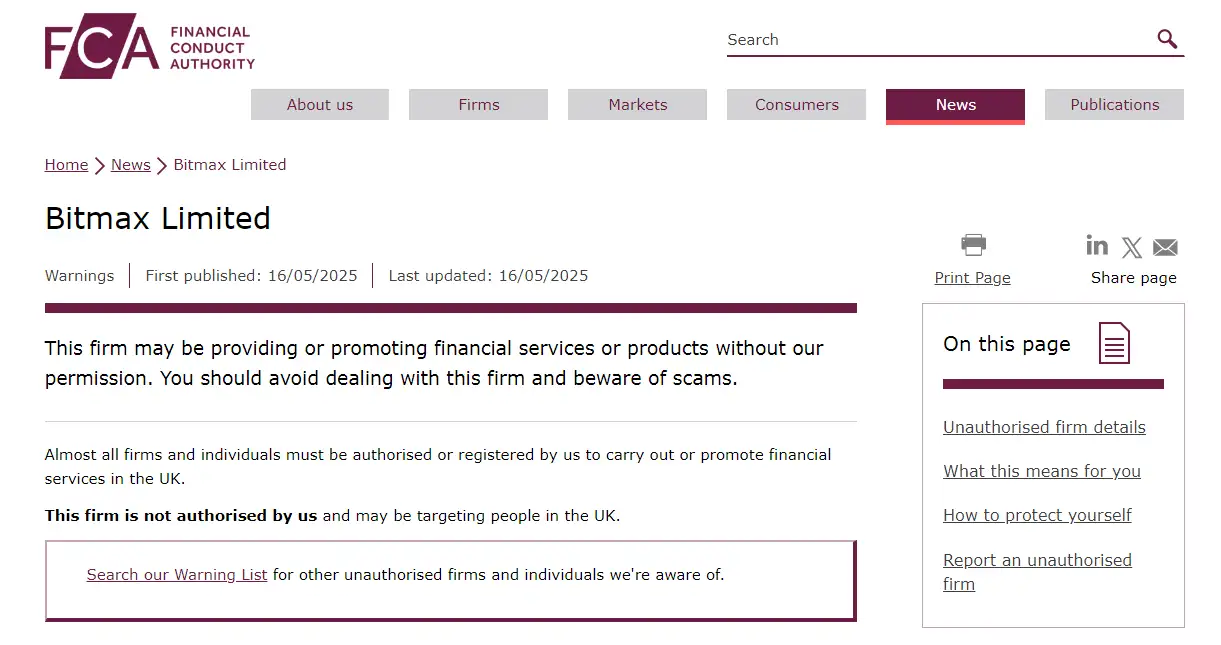Click the FCA logo

(x=150, y=46)
